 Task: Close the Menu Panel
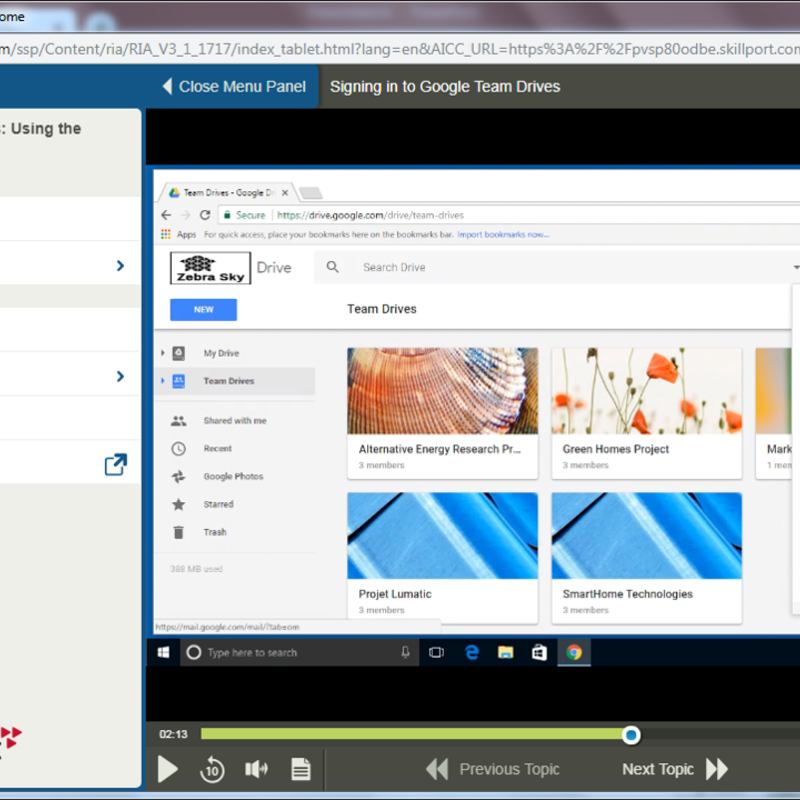coord(234,86)
